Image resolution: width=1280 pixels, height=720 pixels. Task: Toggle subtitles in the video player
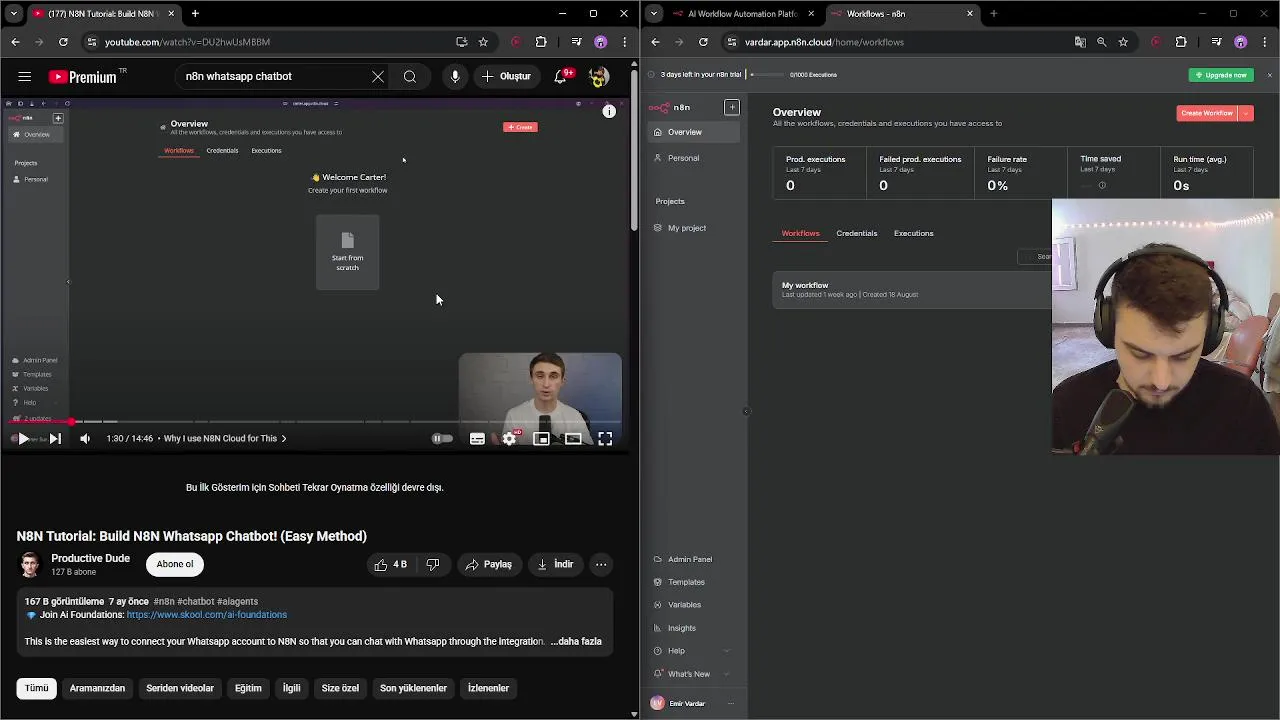tap(477, 438)
